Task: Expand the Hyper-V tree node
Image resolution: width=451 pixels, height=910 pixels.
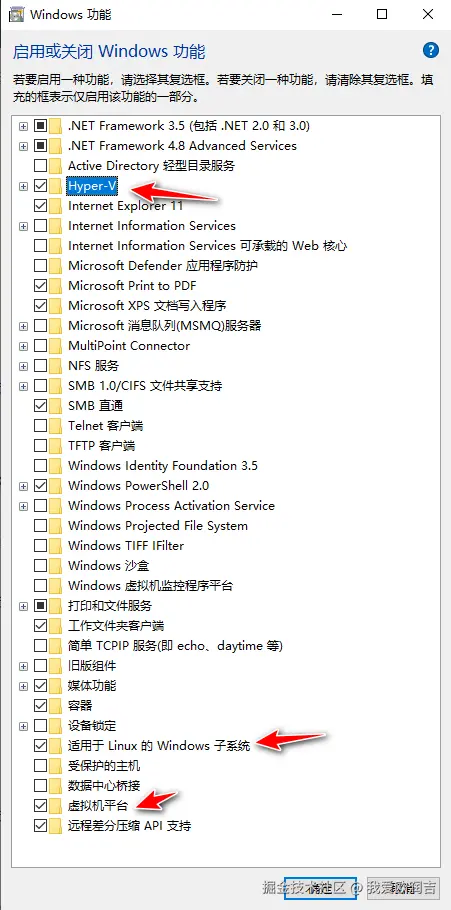Action: (x=23, y=186)
